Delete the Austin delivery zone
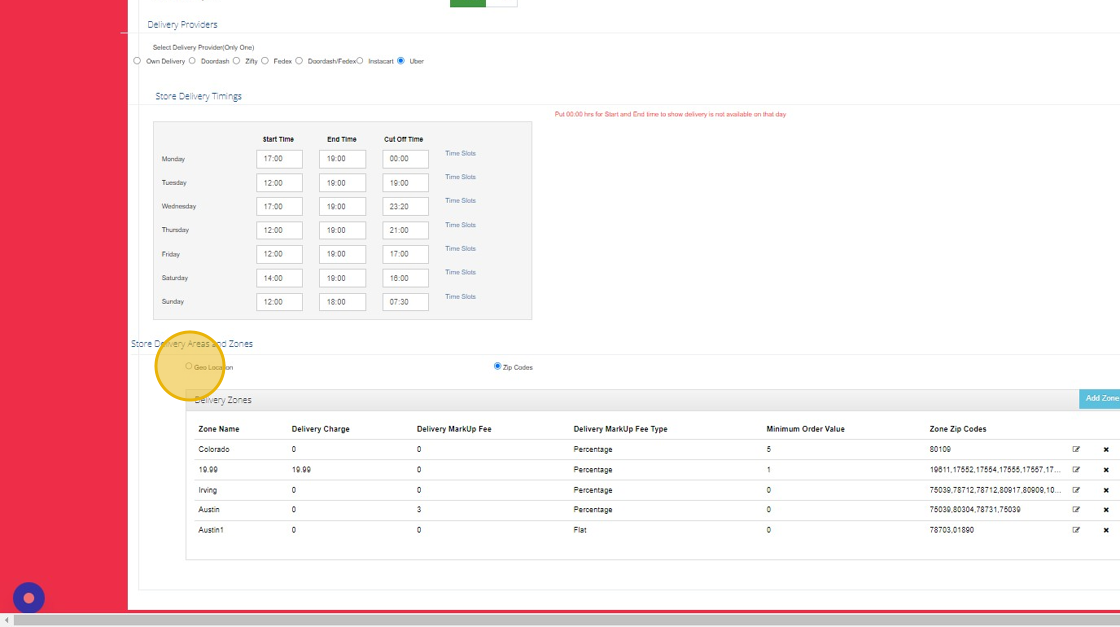Image resolution: width=1120 pixels, height=627 pixels. click(1106, 510)
